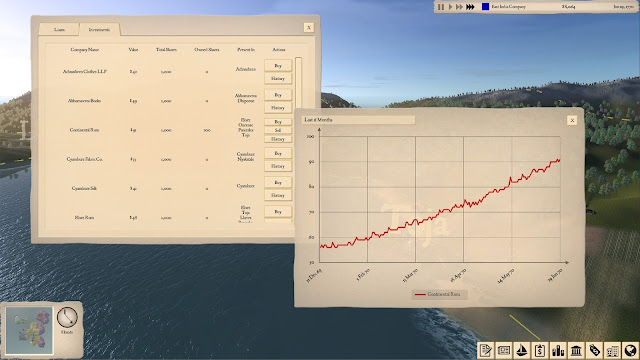Open the bank building icon
This screenshot has width=640, height=360.
pyautogui.click(x=576, y=350)
